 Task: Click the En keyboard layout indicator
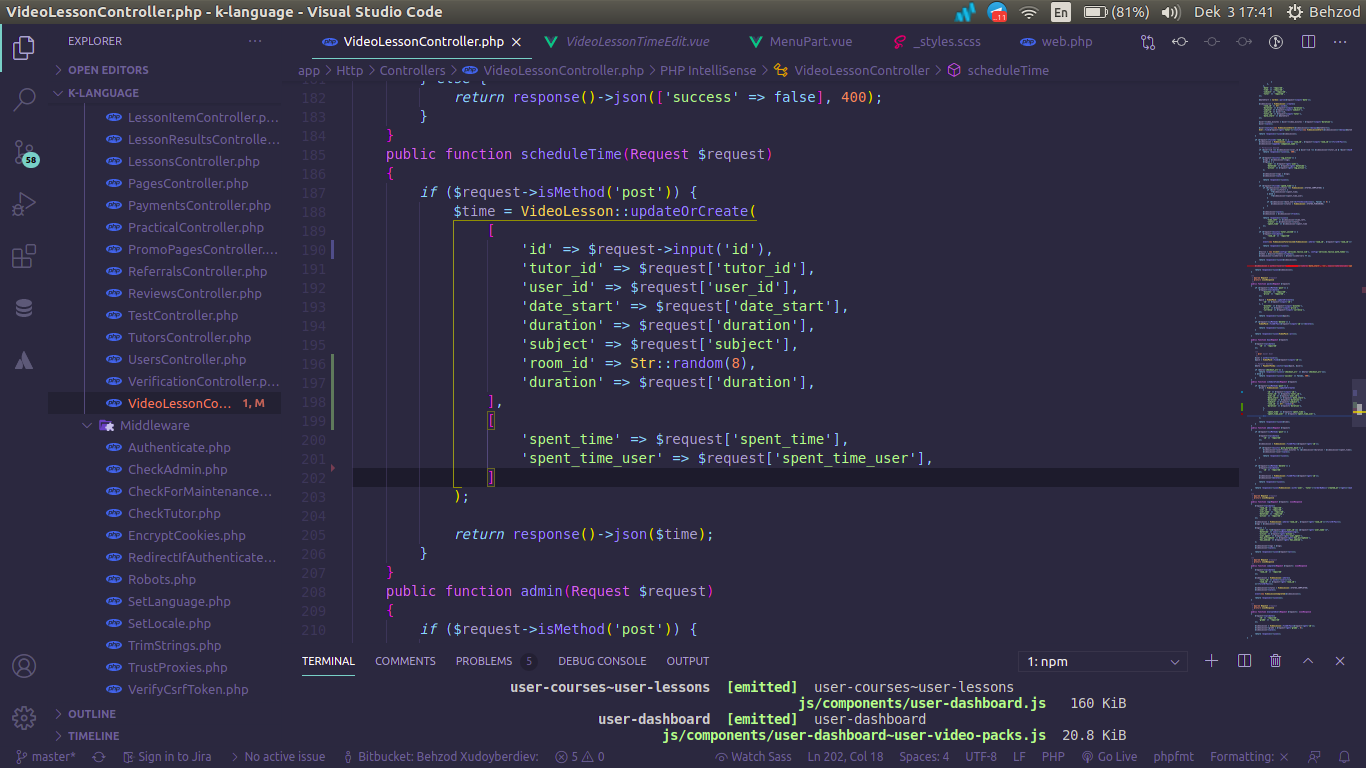[1060, 12]
